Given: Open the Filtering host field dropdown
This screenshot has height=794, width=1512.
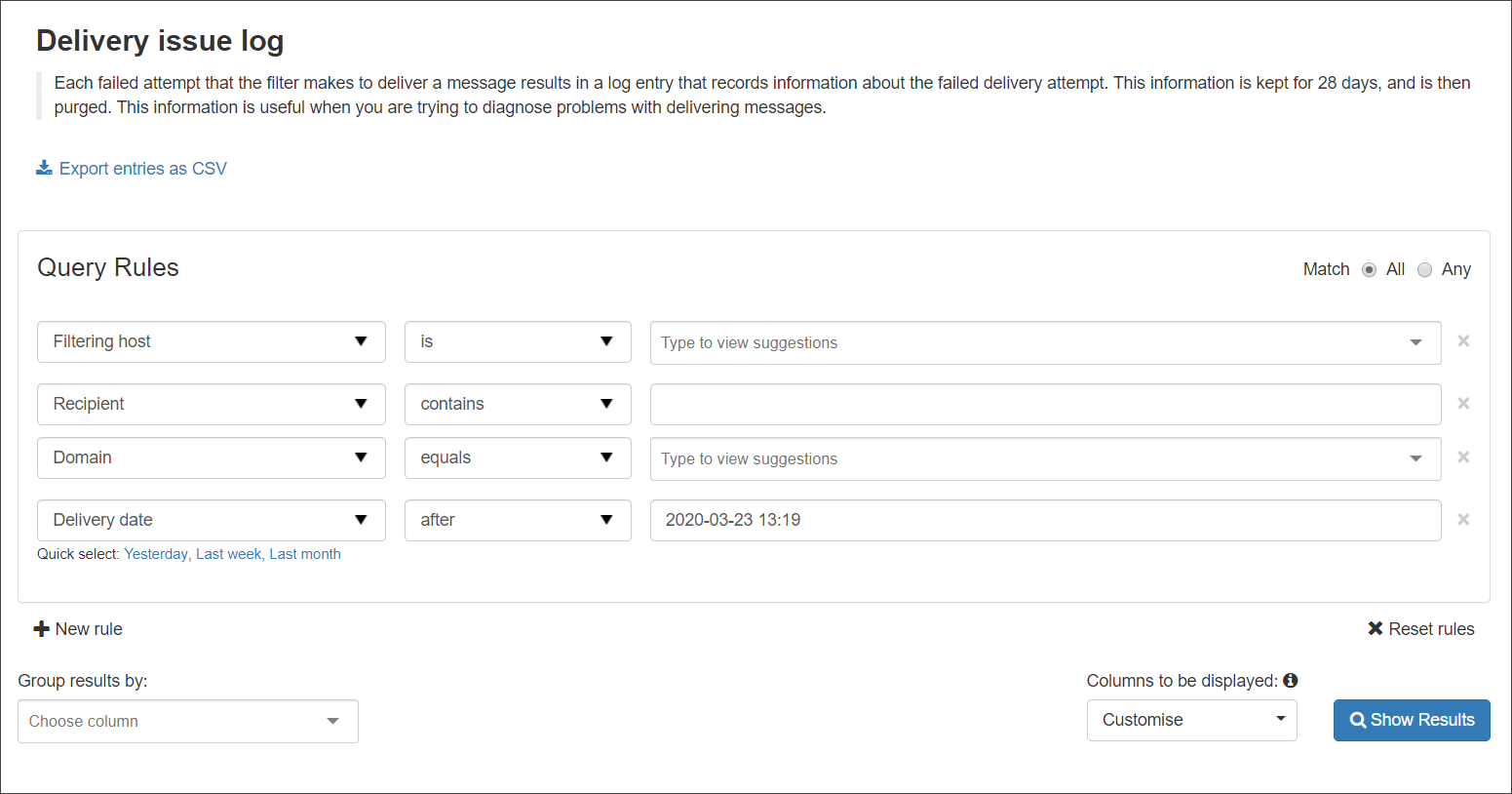Looking at the screenshot, I should (212, 341).
